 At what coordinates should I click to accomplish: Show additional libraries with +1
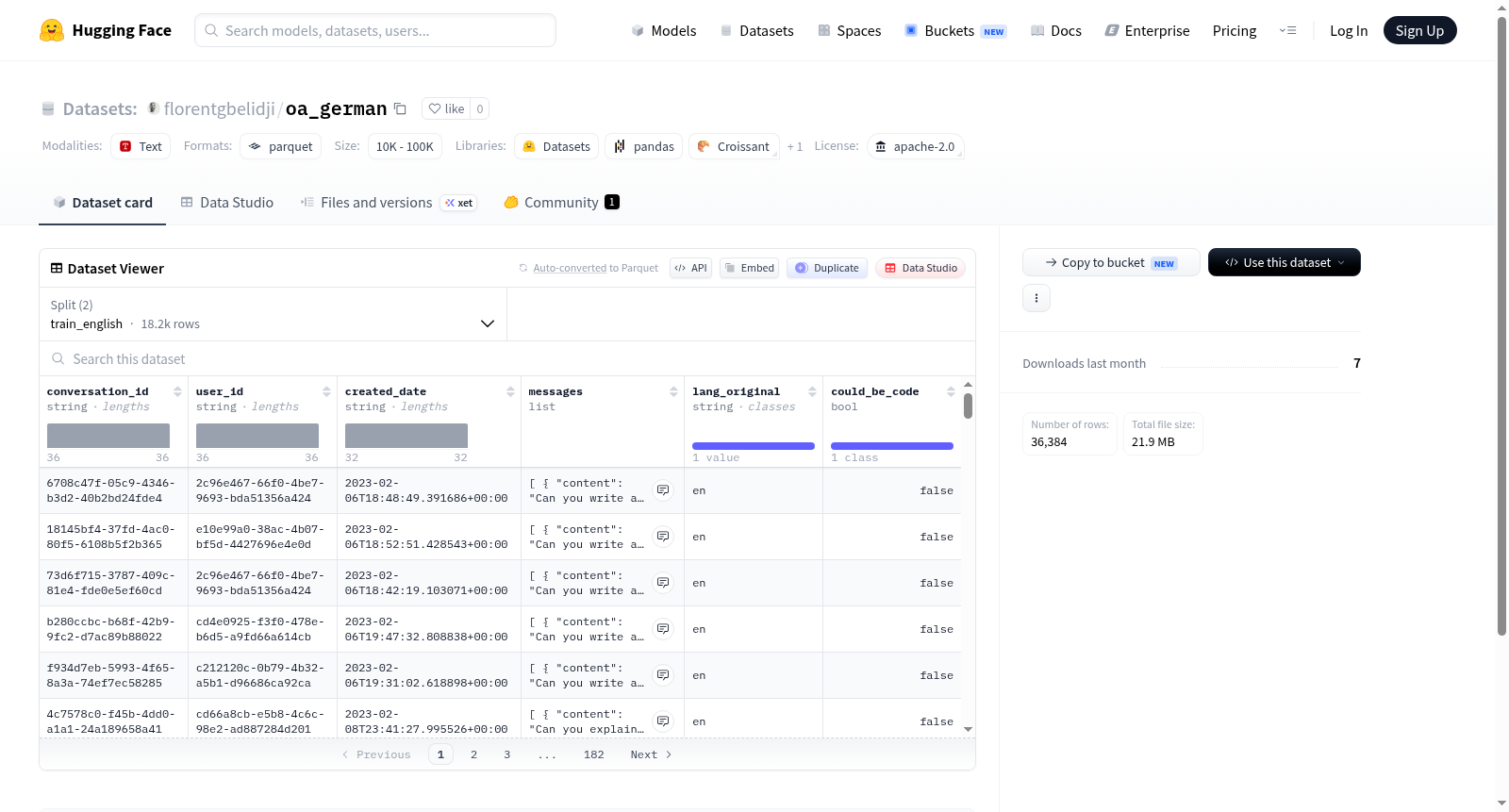pyautogui.click(x=794, y=146)
